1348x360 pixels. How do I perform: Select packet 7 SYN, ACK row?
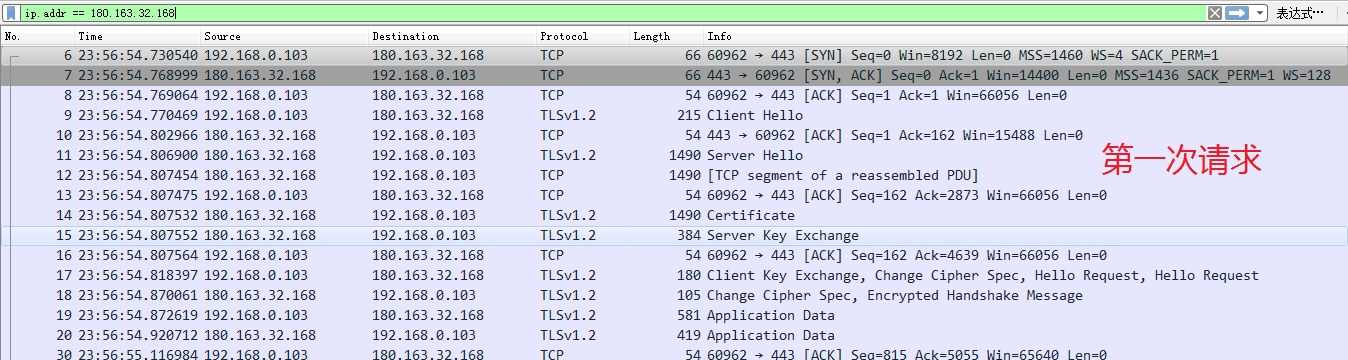point(674,75)
